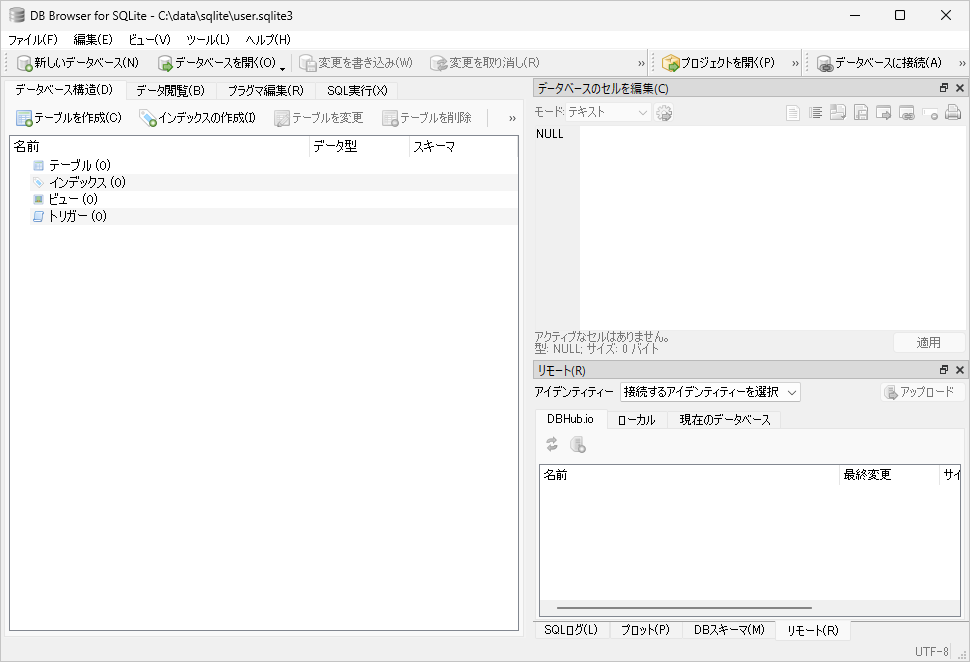Click the データベースに接続 icon
The width and height of the screenshot is (970, 662).
[825, 63]
